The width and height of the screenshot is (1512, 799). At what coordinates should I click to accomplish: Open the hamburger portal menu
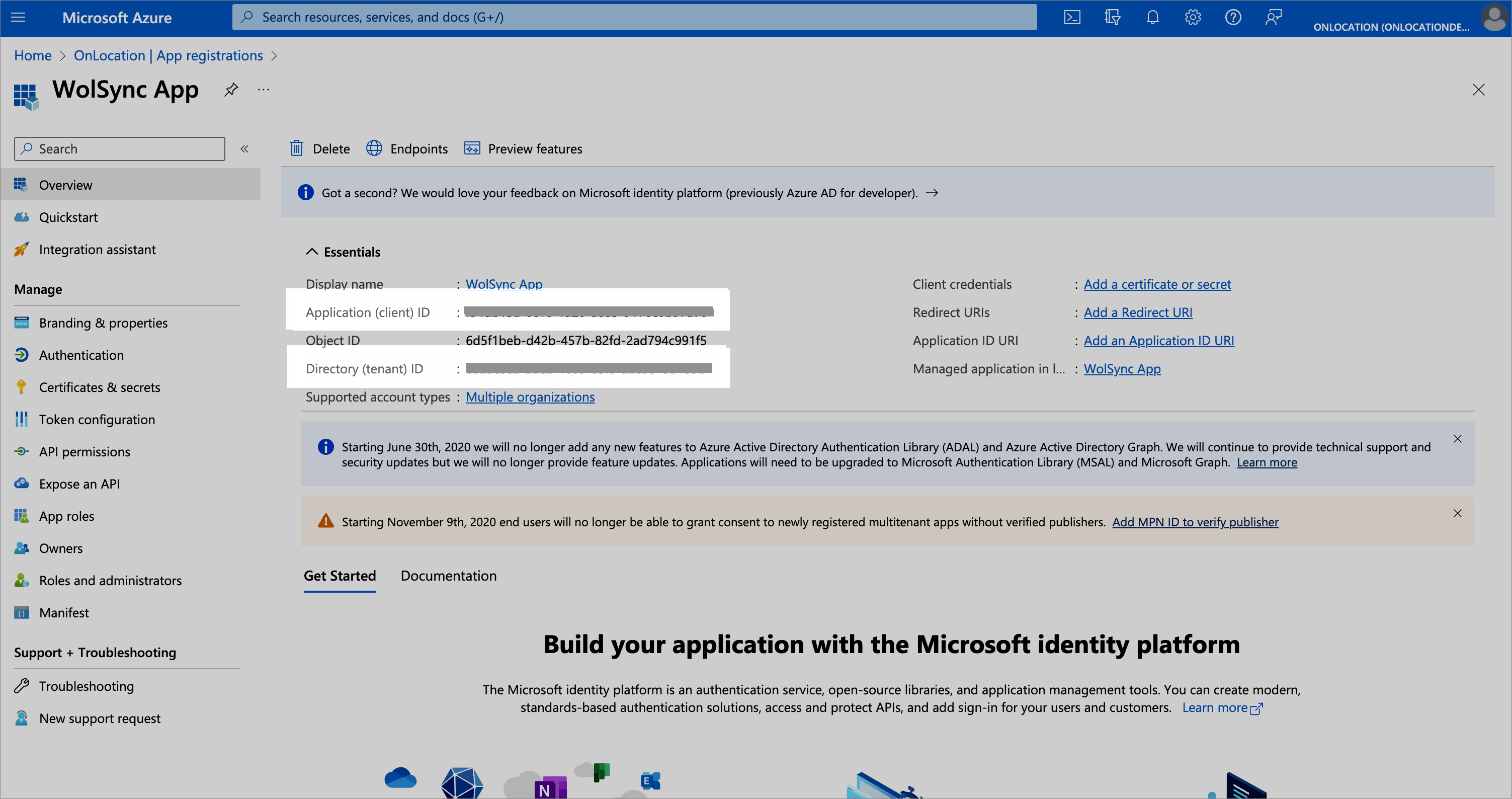pyautogui.click(x=18, y=17)
